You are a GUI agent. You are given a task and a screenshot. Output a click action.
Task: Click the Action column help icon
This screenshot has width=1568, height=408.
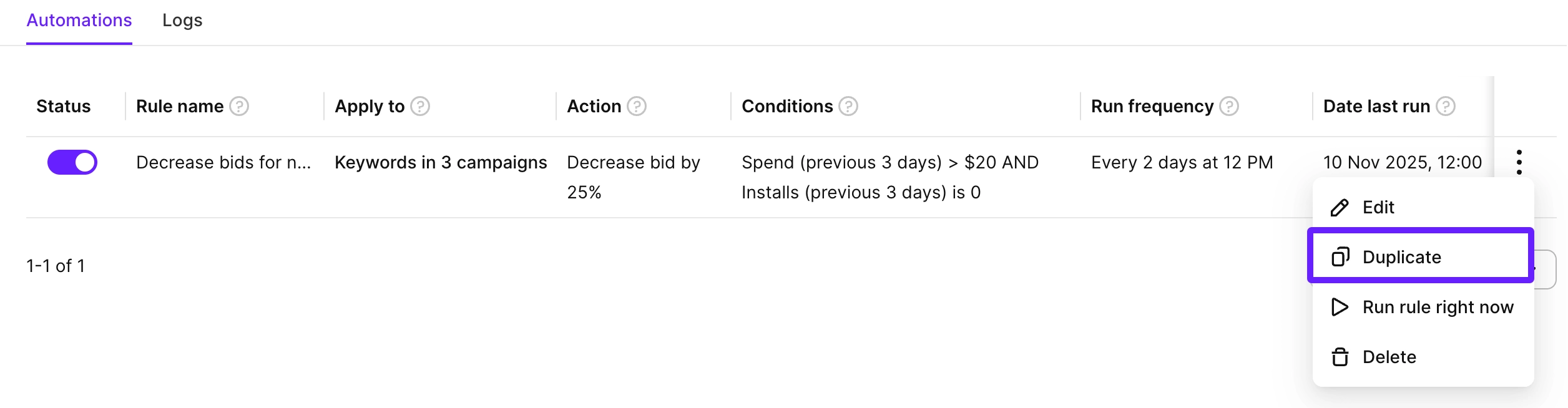[636, 107]
